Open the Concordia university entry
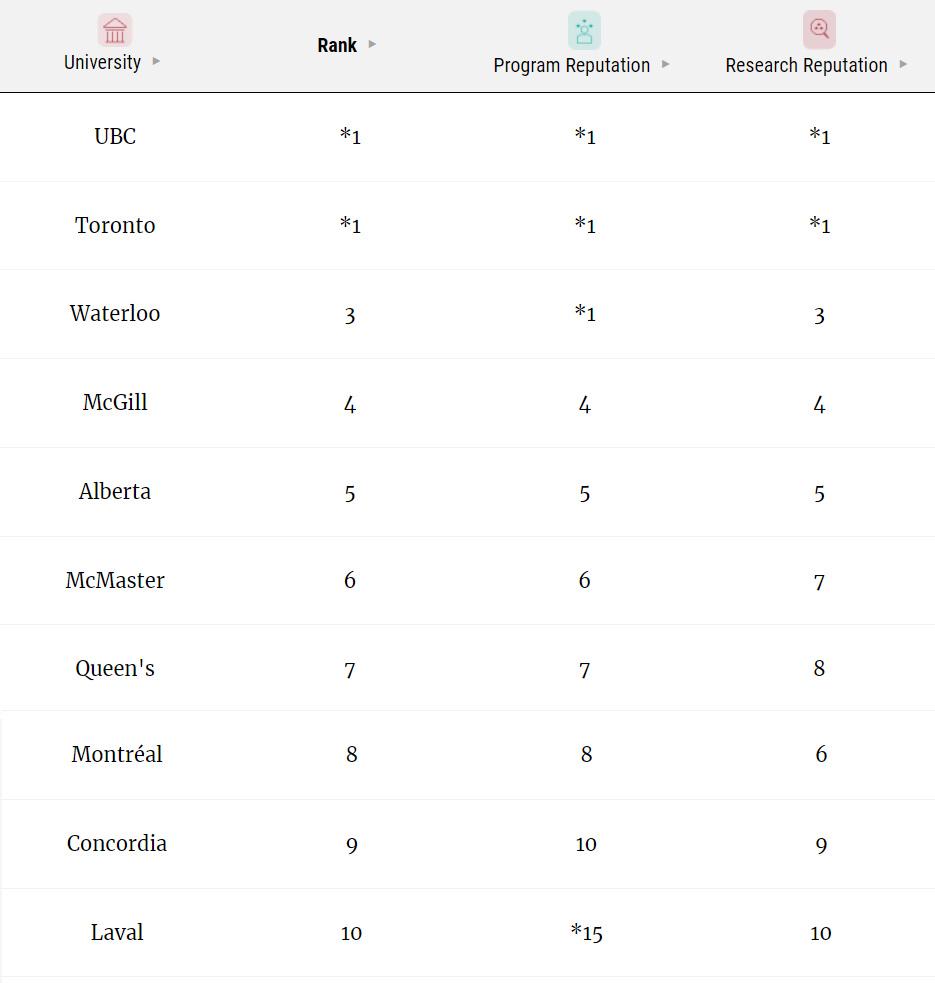935x983 pixels. pyautogui.click(x=116, y=843)
